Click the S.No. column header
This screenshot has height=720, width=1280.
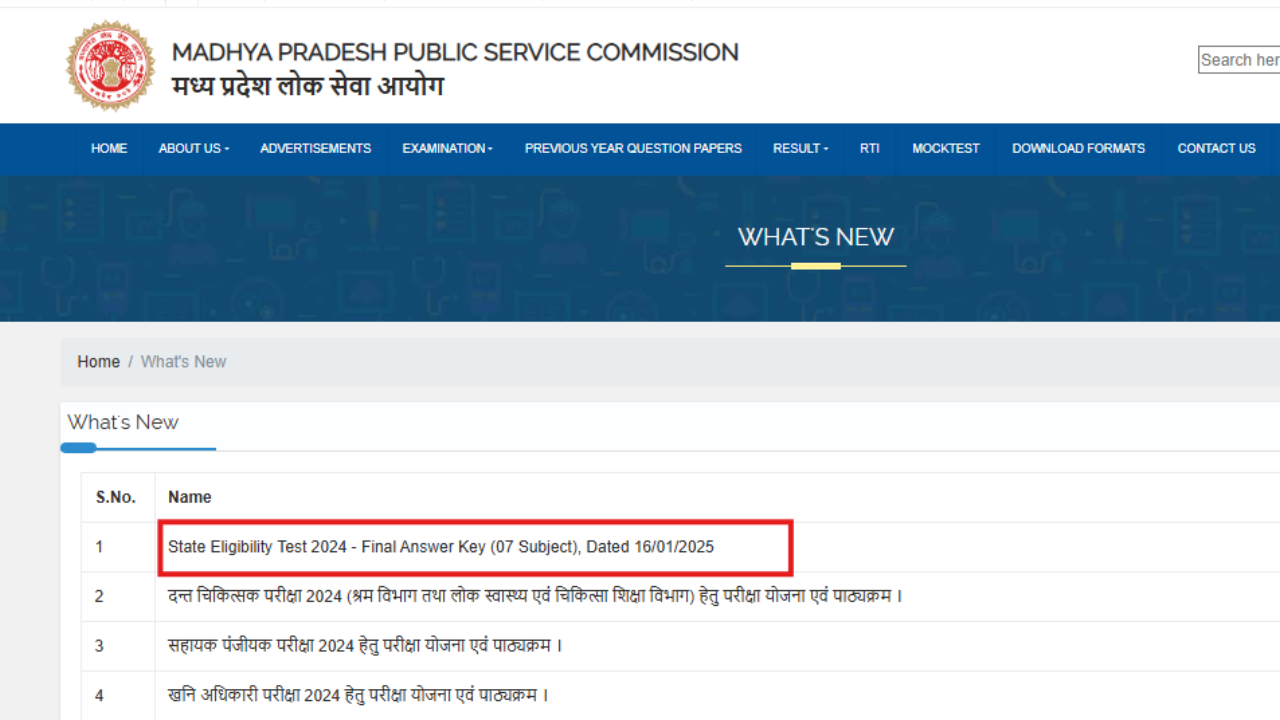pos(117,497)
